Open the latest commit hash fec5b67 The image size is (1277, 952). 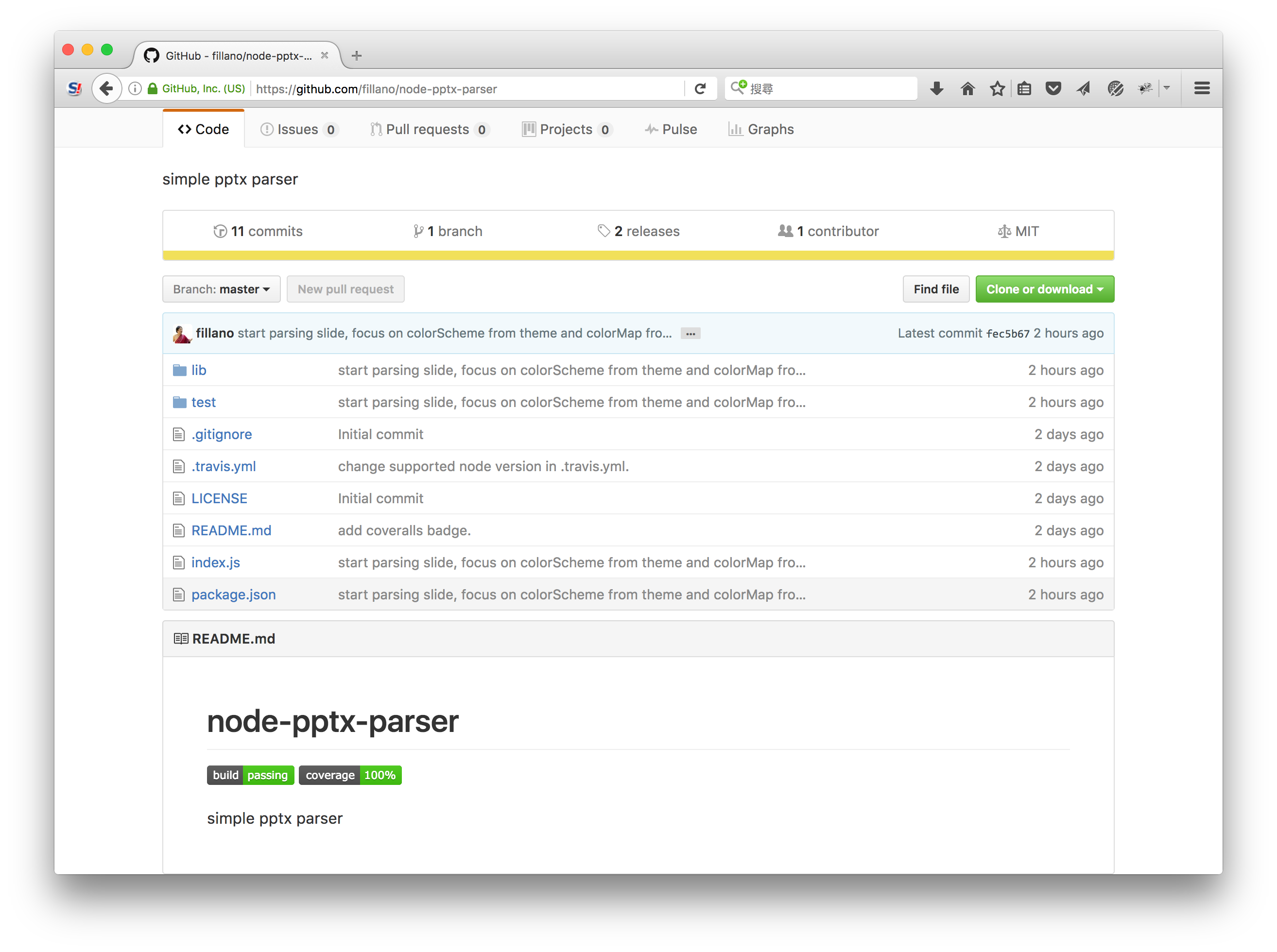1007,334
